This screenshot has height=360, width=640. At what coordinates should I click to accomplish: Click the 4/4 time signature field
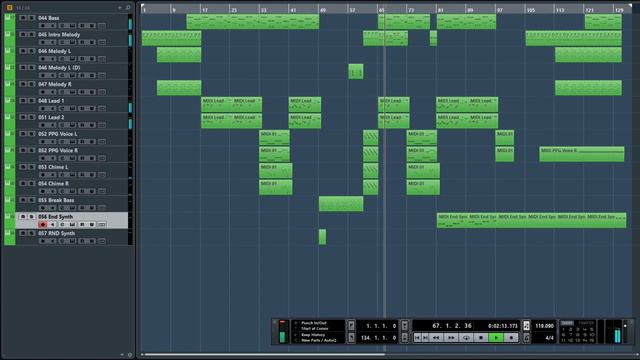click(549, 338)
